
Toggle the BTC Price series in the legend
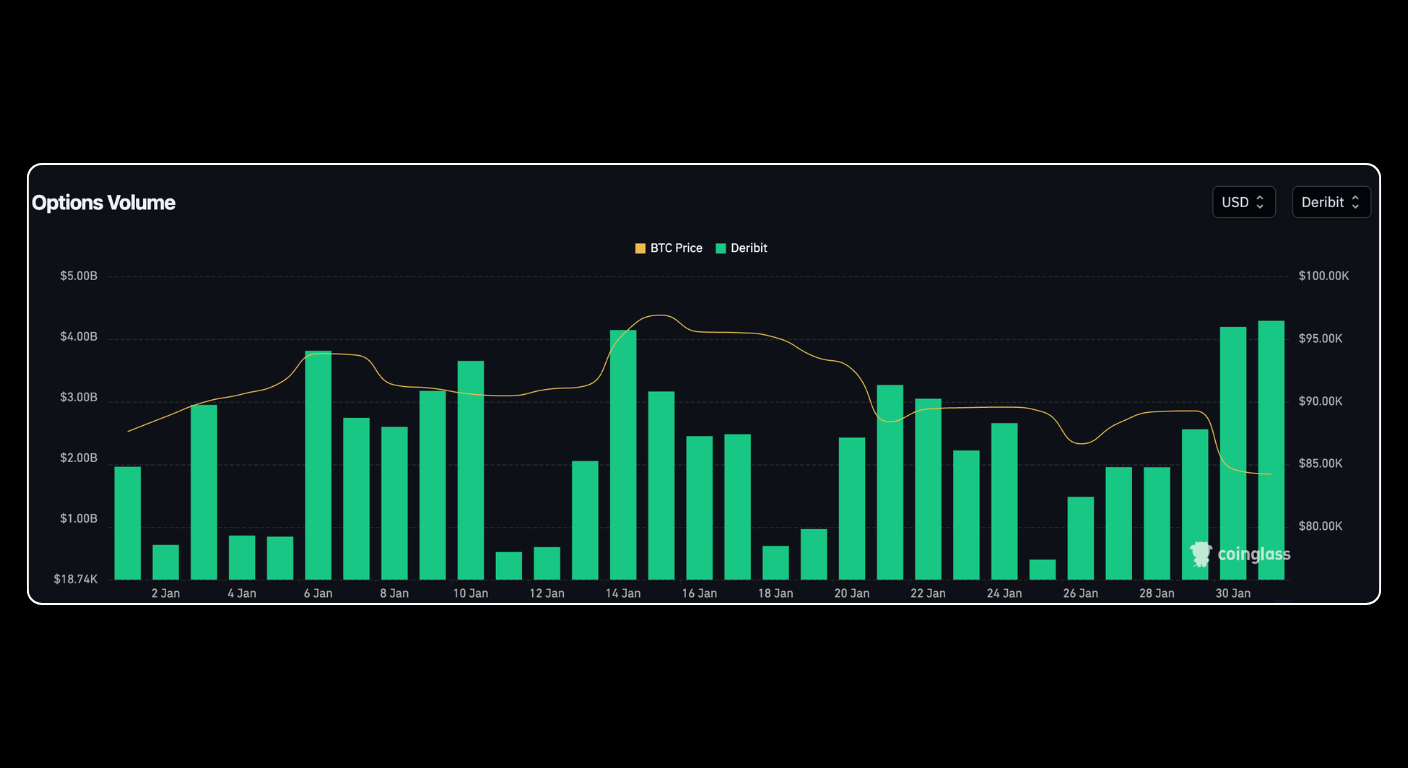click(x=668, y=247)
